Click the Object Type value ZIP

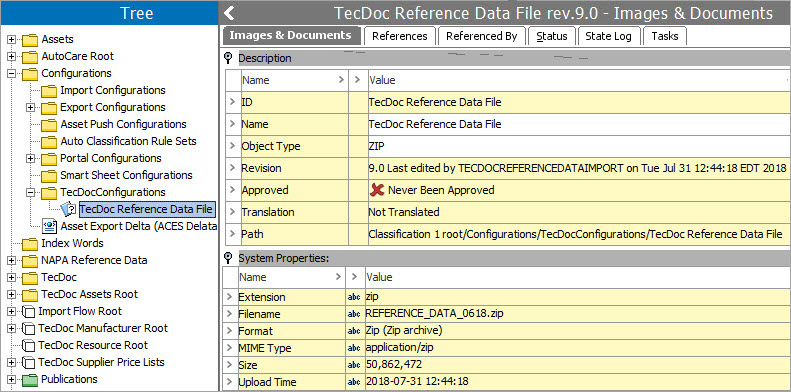376,146
